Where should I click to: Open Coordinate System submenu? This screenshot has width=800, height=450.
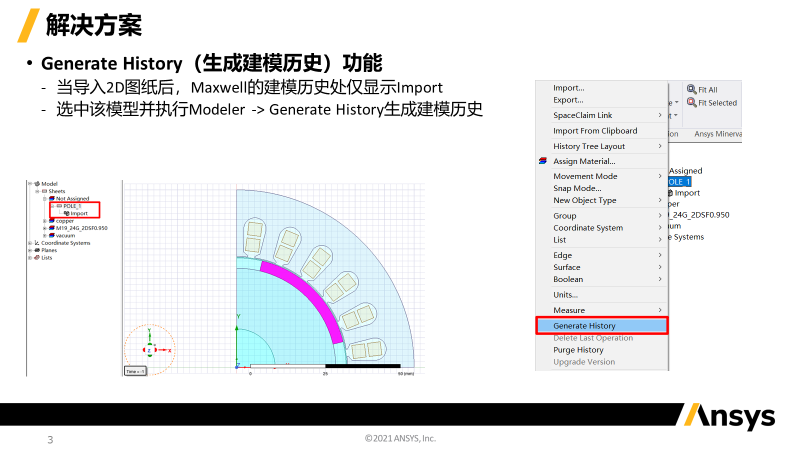tap(588, 228)
